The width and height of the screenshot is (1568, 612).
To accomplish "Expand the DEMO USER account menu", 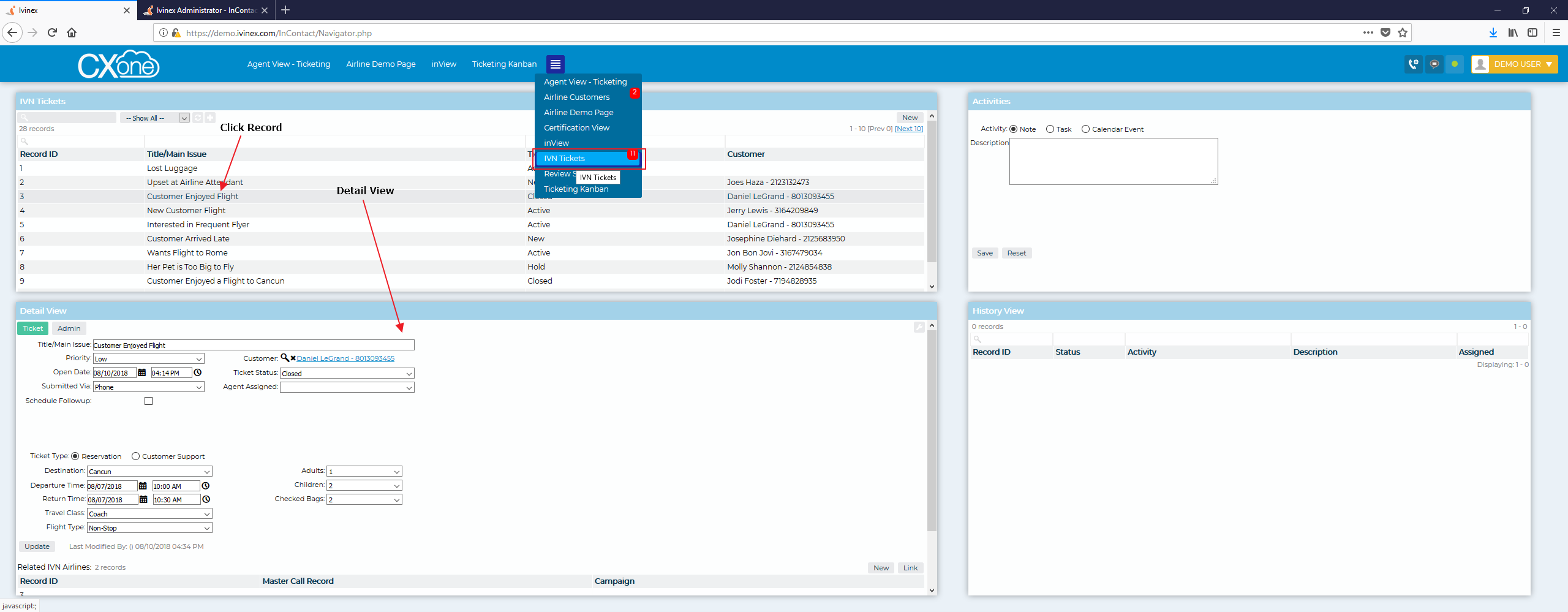I will pos(1515,64).
